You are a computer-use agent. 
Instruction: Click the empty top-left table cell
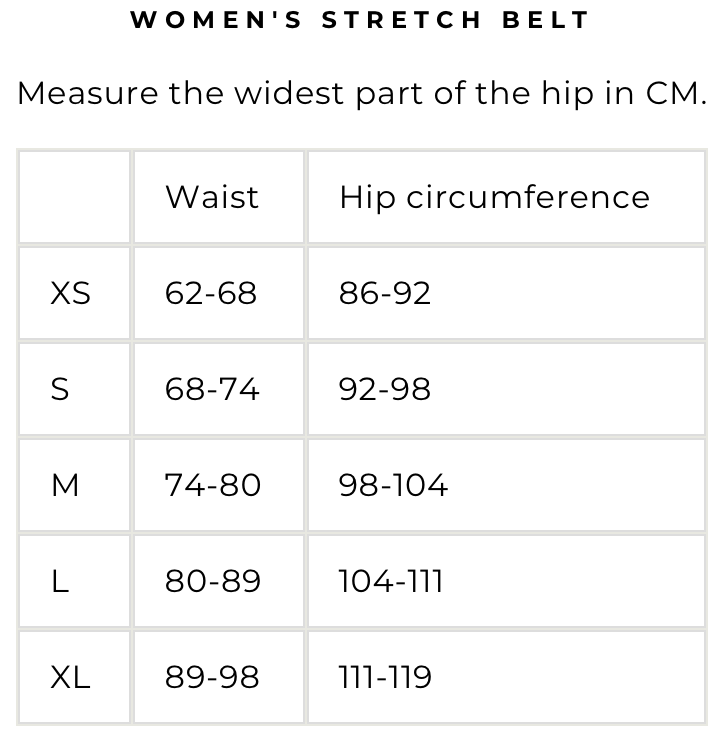(74, 197)
